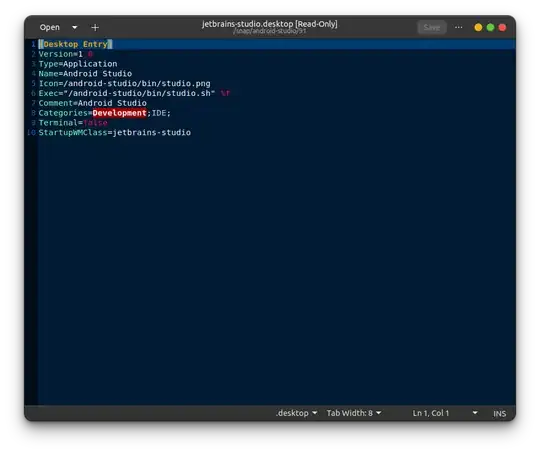This screenshot has width=540, height=454.
Task: Click the IDE; category value
Action: tap(161, 113)
